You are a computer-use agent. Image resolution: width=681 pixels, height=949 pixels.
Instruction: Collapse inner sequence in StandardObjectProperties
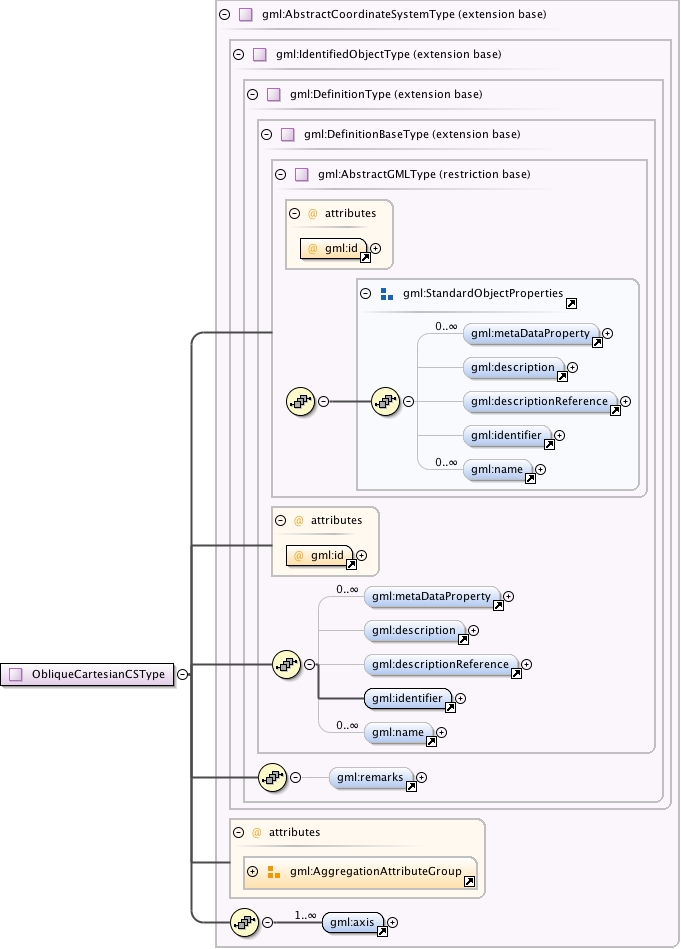point(409,401)
